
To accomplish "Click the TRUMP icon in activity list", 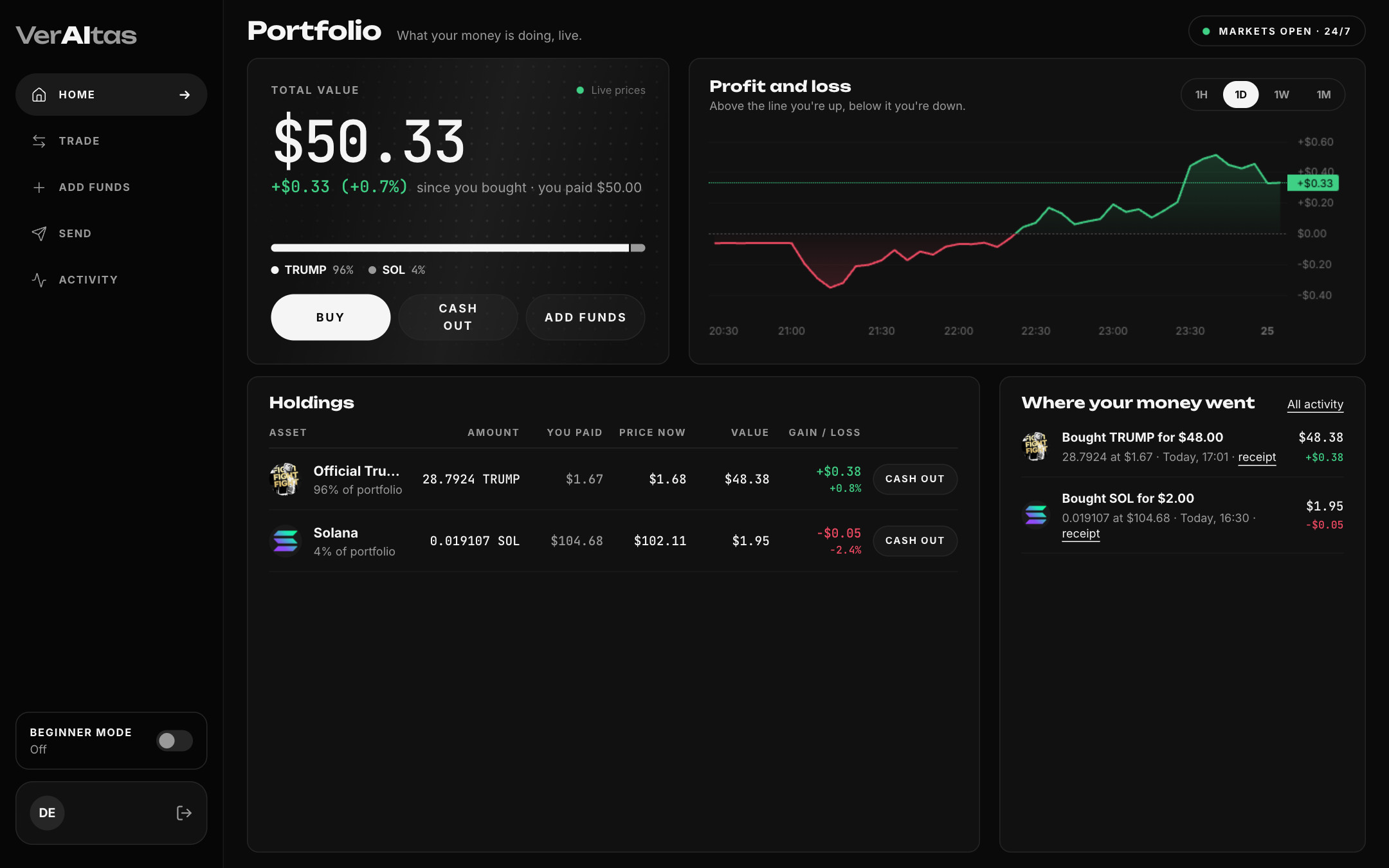I will [x=1035, y=446].
